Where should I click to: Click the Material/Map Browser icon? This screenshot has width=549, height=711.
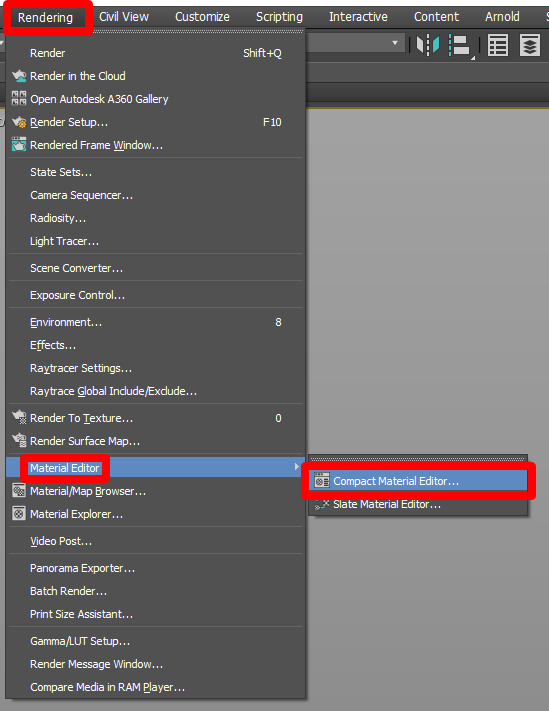(x=19, y=491)
